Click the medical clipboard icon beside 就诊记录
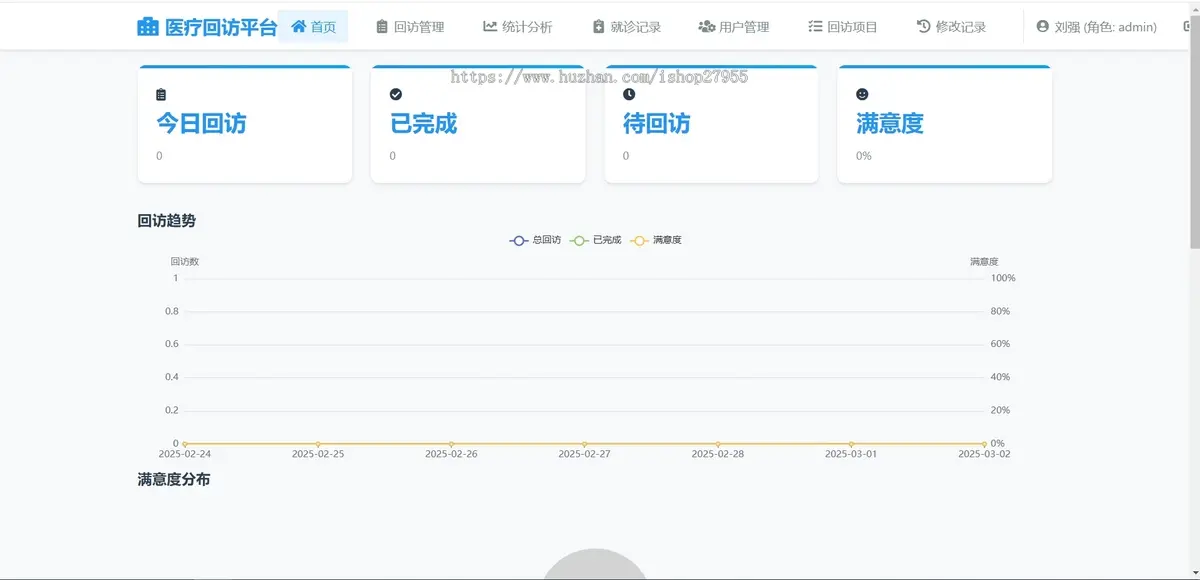 point(598,27)
